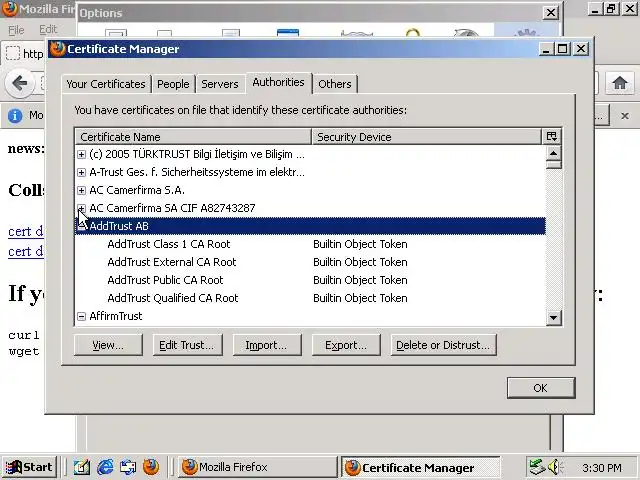Click the View... button
640x480 pixels.
[x=108, y=345]
